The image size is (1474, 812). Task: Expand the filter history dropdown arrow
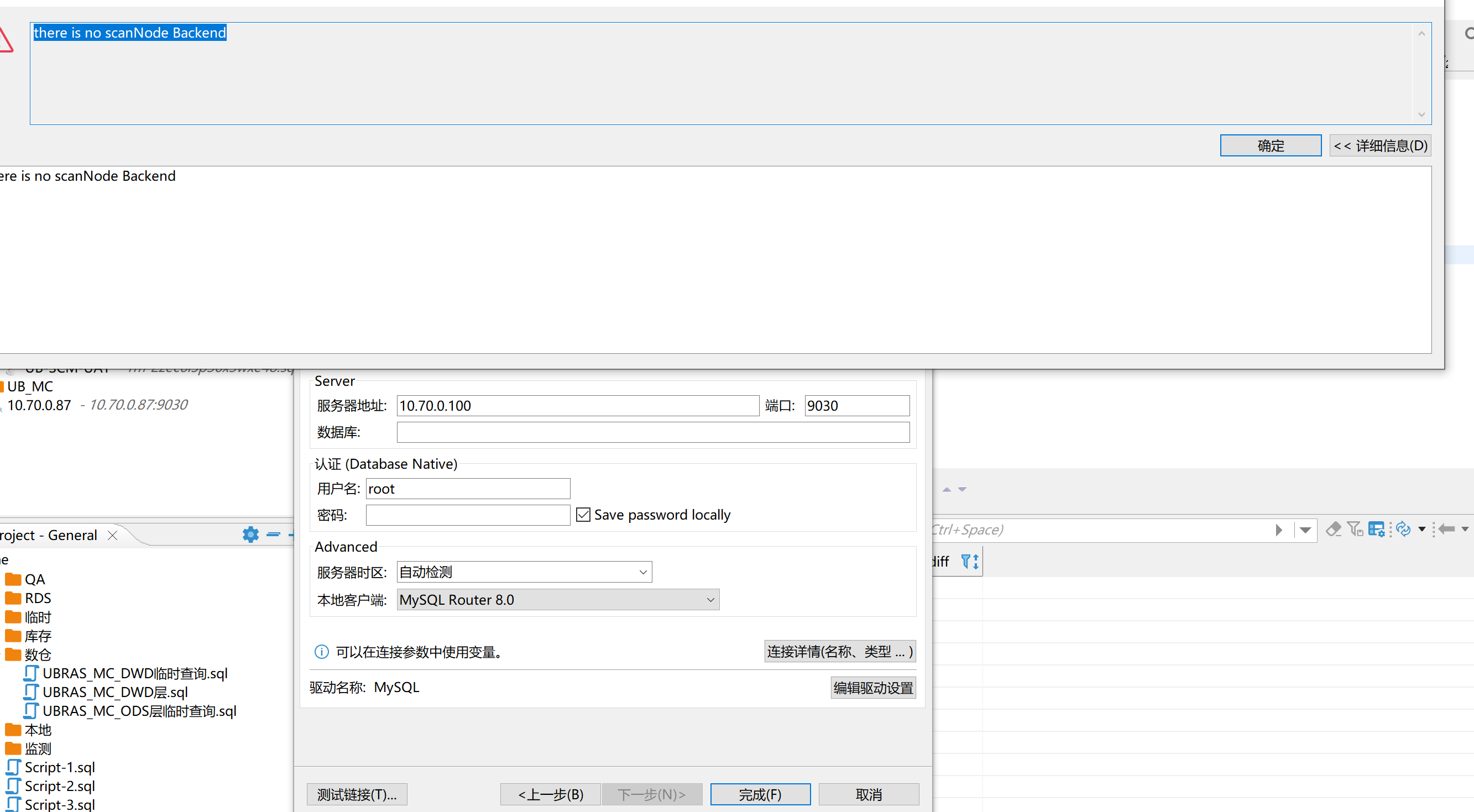click(x=1305, y=530)
